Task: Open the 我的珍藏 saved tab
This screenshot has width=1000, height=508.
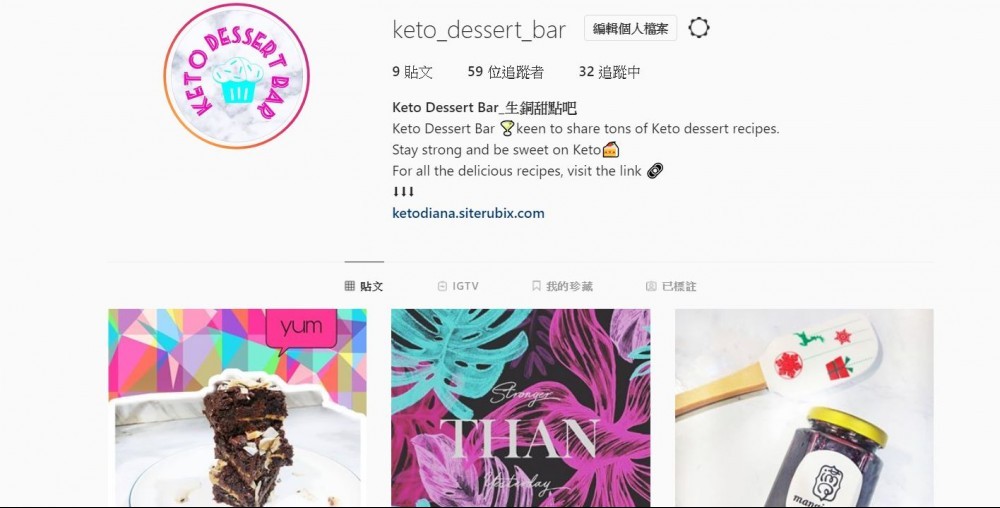Action: pyautogui.click(x=562, y=286)
